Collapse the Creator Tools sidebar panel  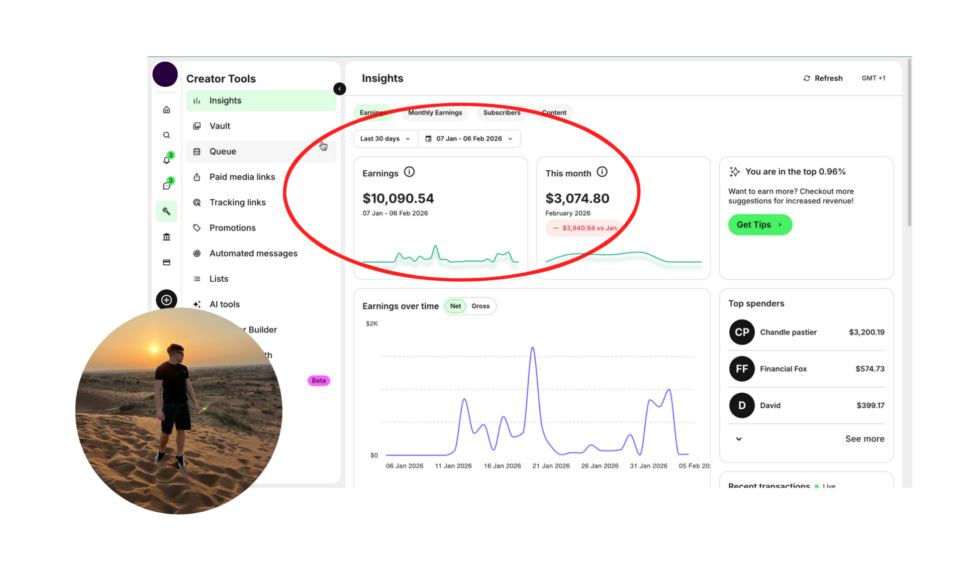339,89
